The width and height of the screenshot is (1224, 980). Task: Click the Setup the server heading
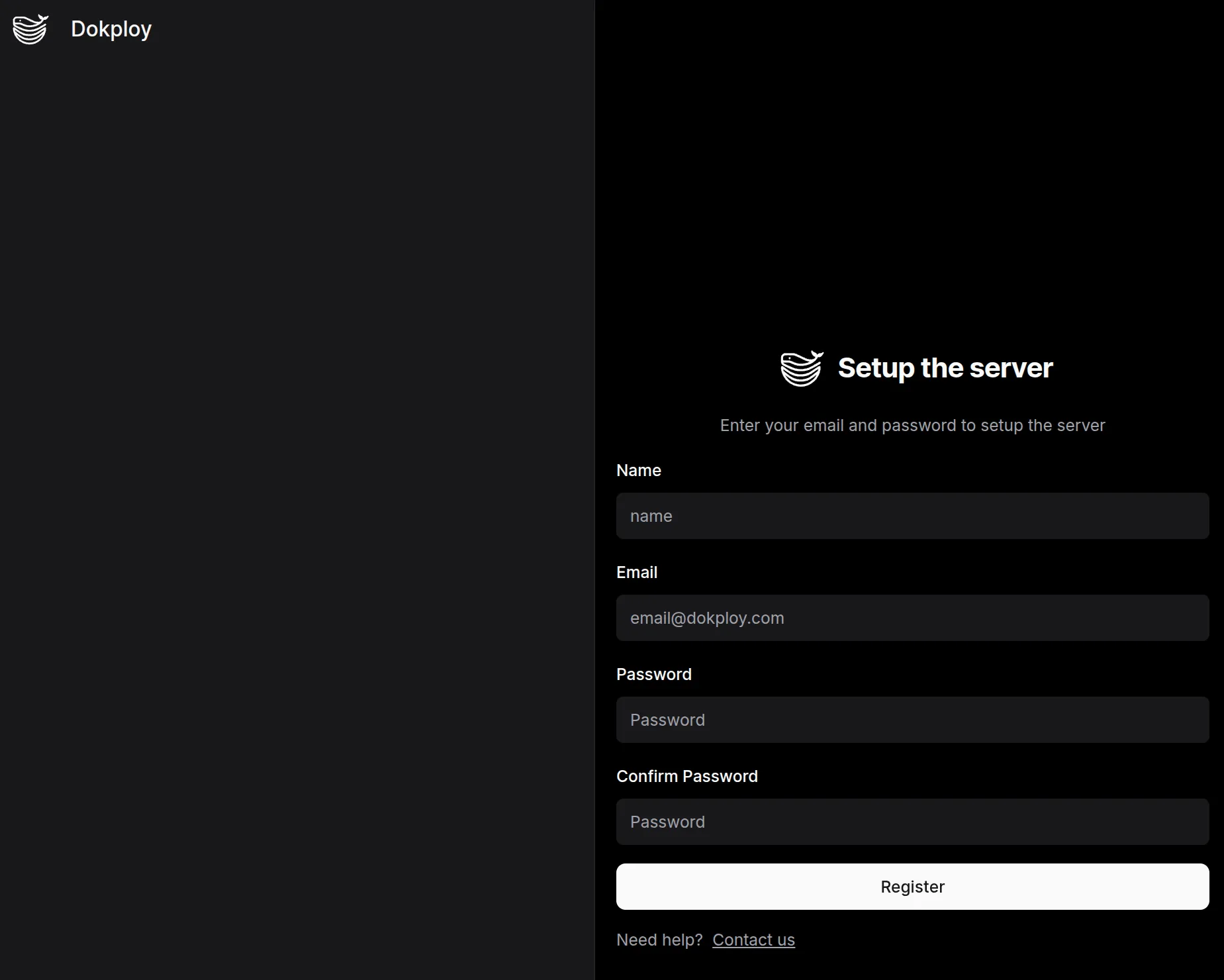pyautogui.click(x=945, y=368)
